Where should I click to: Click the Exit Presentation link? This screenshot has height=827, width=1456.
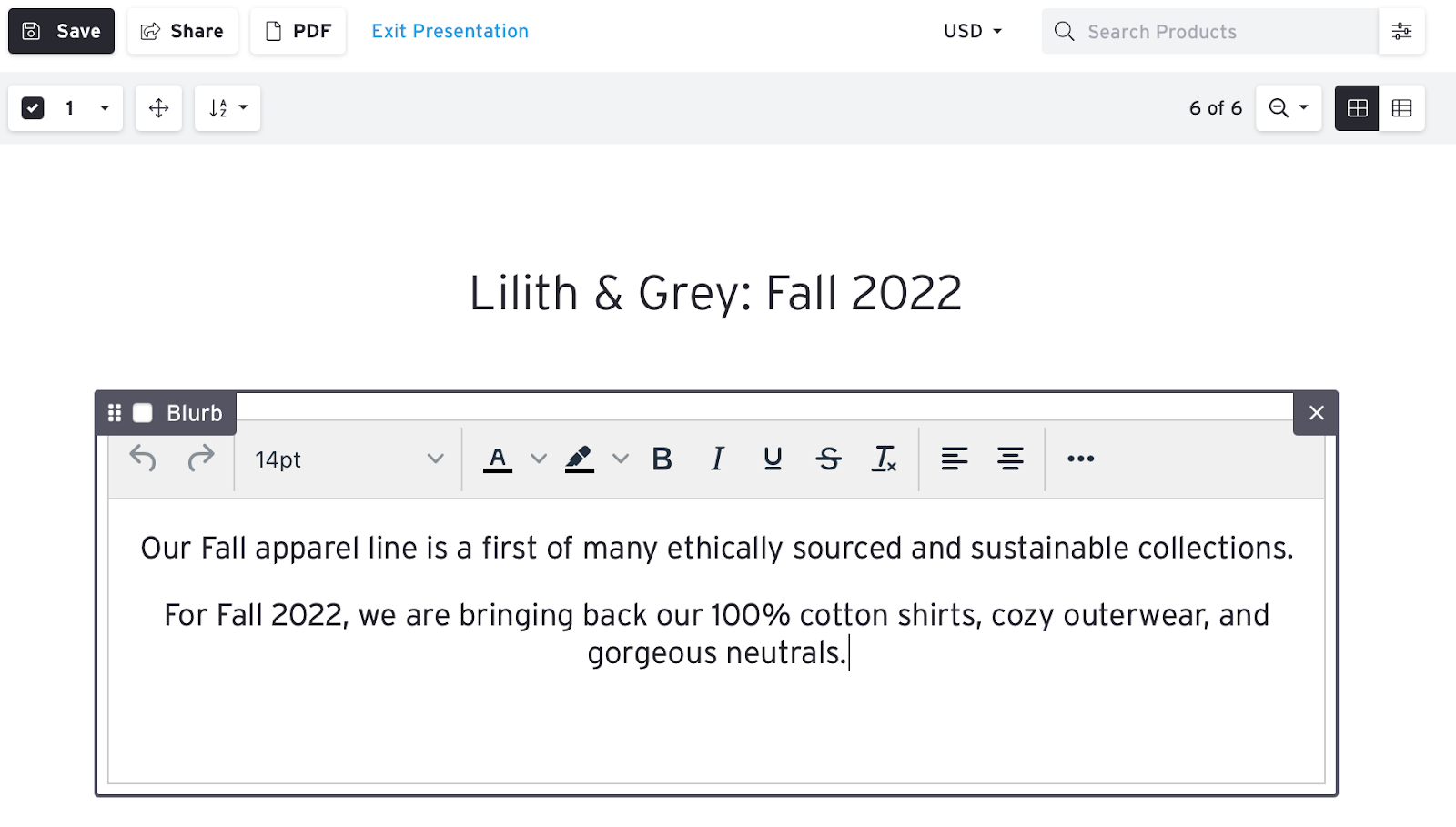point(450,31)
